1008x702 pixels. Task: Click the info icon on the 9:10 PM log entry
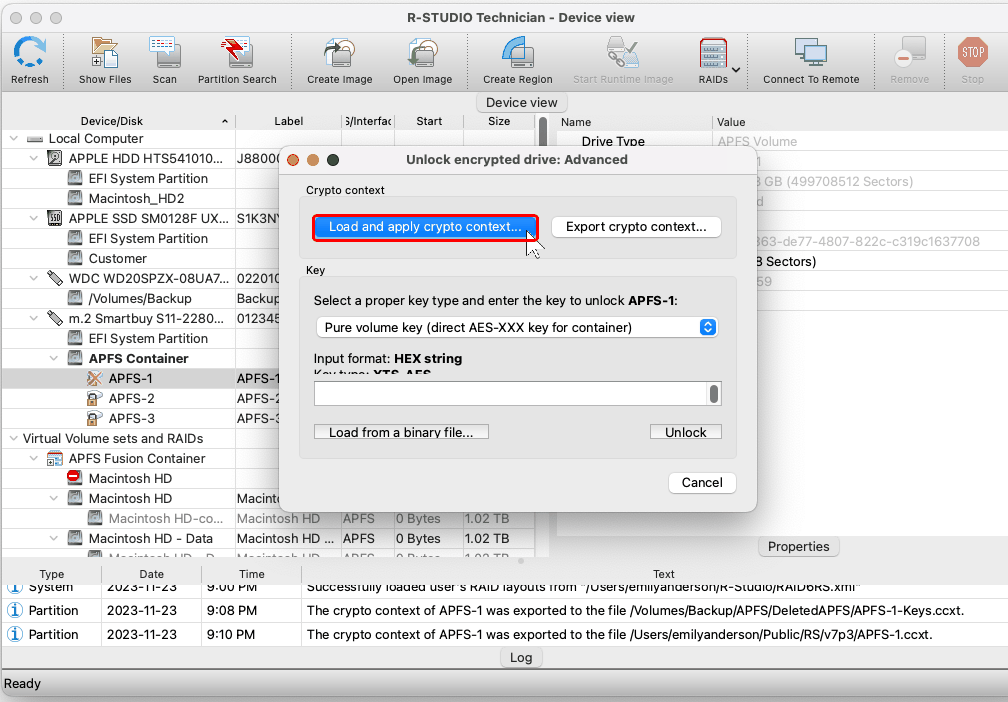coord(15,634)
